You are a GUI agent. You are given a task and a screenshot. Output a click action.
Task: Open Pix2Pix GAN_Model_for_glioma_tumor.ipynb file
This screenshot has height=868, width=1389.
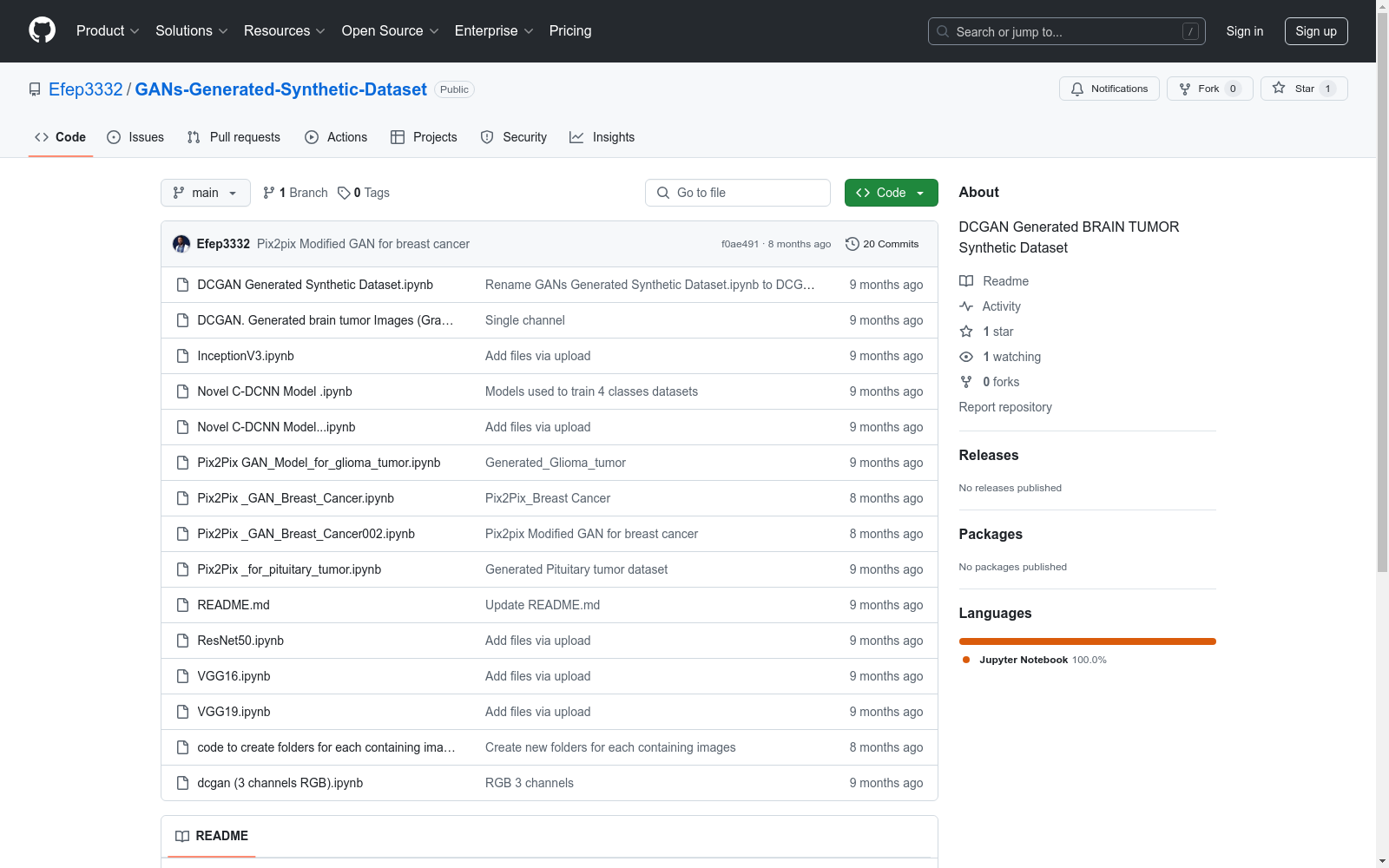pos(319,463)
